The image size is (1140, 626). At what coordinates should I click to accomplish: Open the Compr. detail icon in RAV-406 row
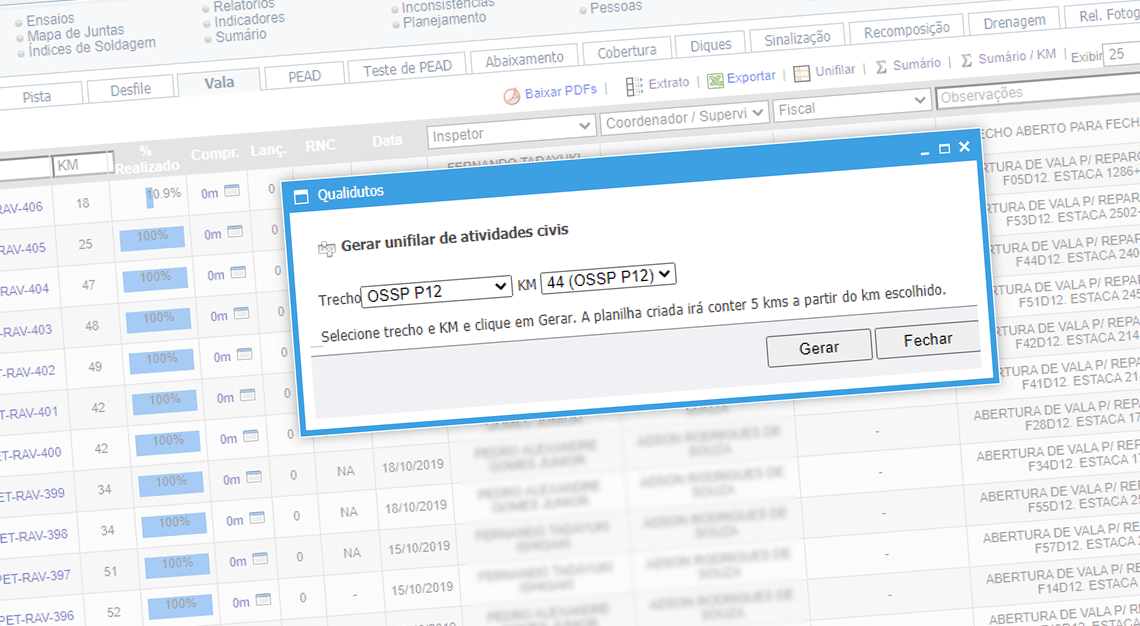[232, 192]
